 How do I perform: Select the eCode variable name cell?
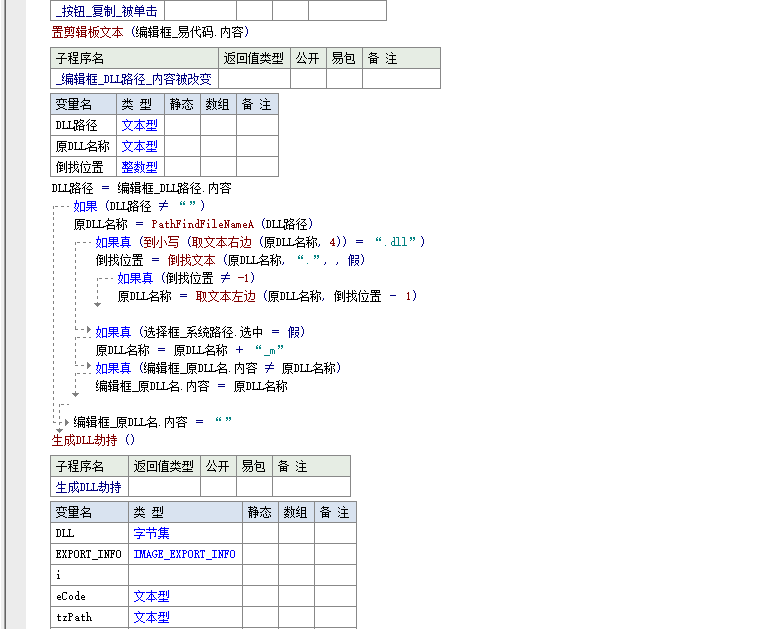click(89, 596)
